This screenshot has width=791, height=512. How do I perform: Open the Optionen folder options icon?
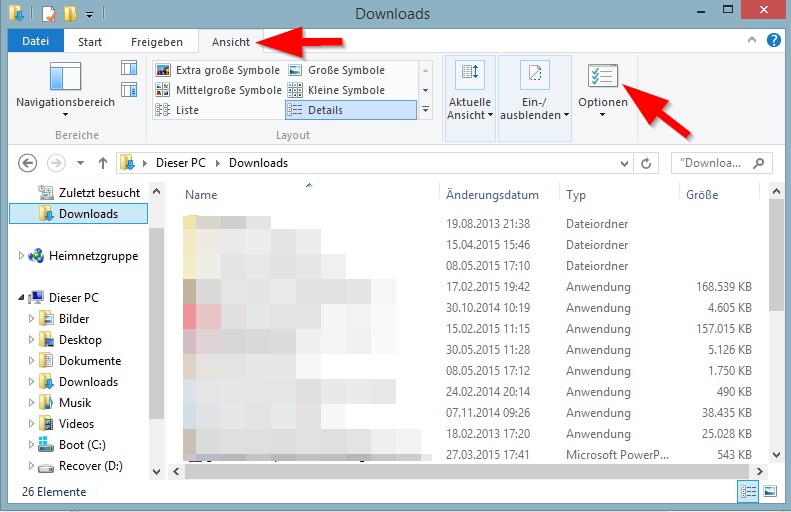coord(603,78)
